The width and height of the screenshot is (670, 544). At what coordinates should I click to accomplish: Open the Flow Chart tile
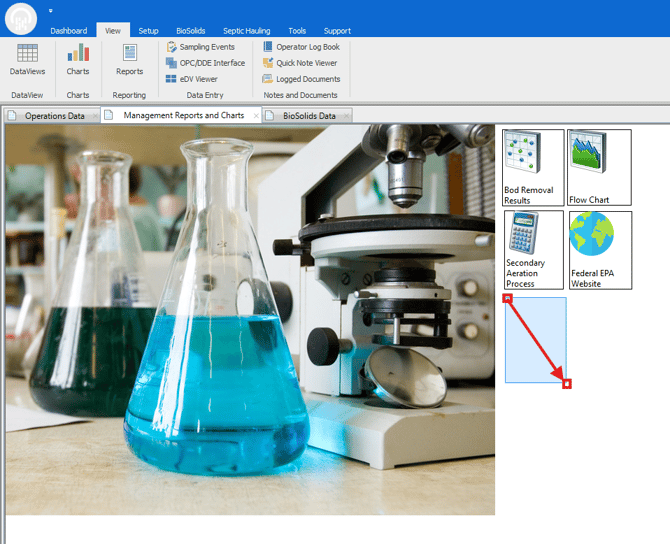pos(599,167)
